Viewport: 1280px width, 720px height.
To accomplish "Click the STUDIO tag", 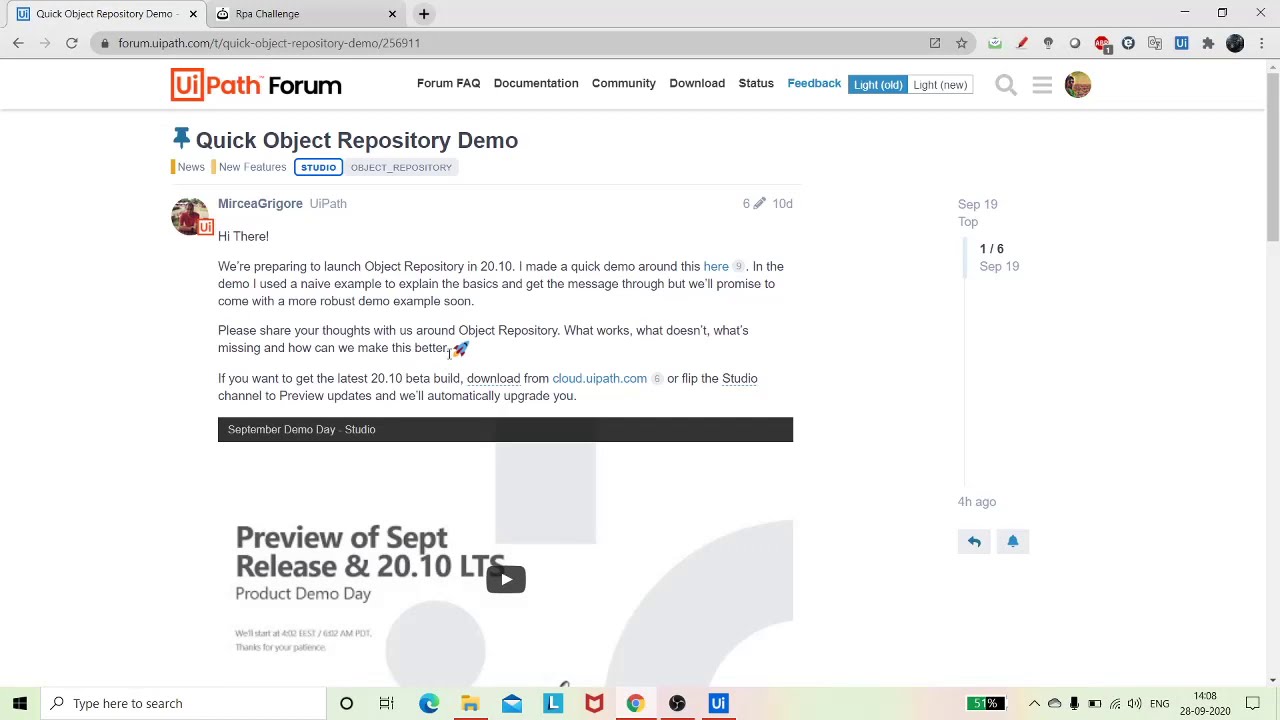I will point(318,167).
